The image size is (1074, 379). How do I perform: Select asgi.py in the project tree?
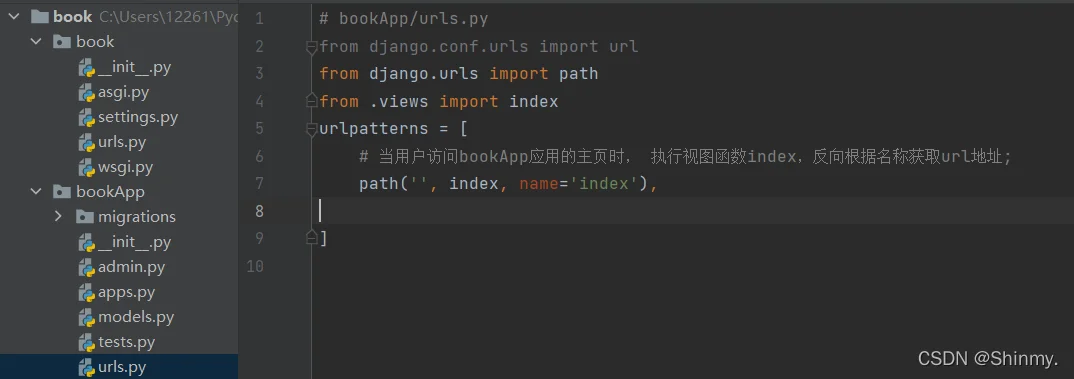123,93
